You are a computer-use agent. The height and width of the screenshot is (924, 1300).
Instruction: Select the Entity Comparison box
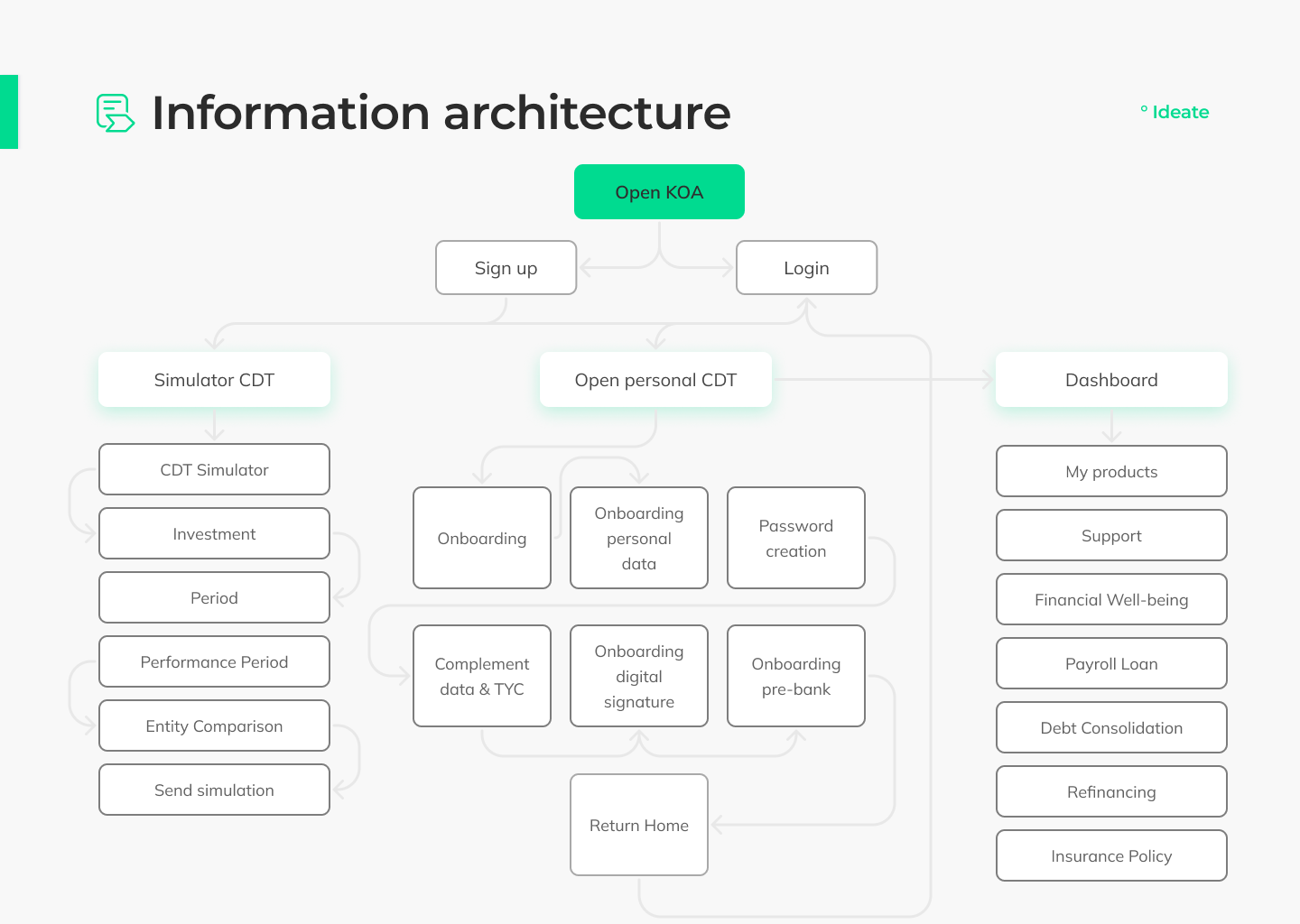(x=214, y=725)
